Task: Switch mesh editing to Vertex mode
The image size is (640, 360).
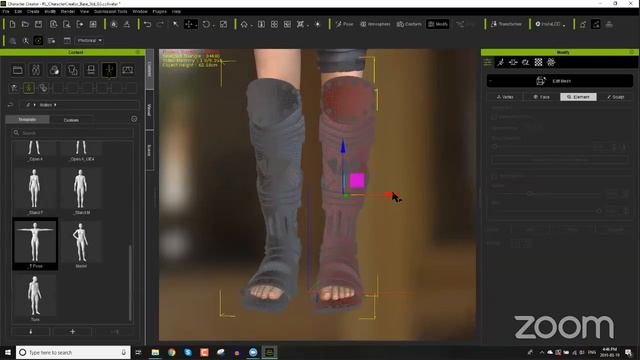Action: [505, 97]
